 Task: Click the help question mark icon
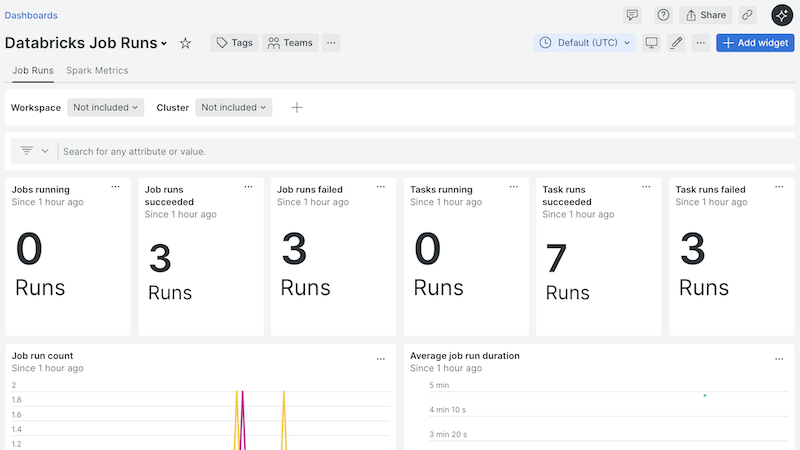pyautogui.click(x=663, y=15)
